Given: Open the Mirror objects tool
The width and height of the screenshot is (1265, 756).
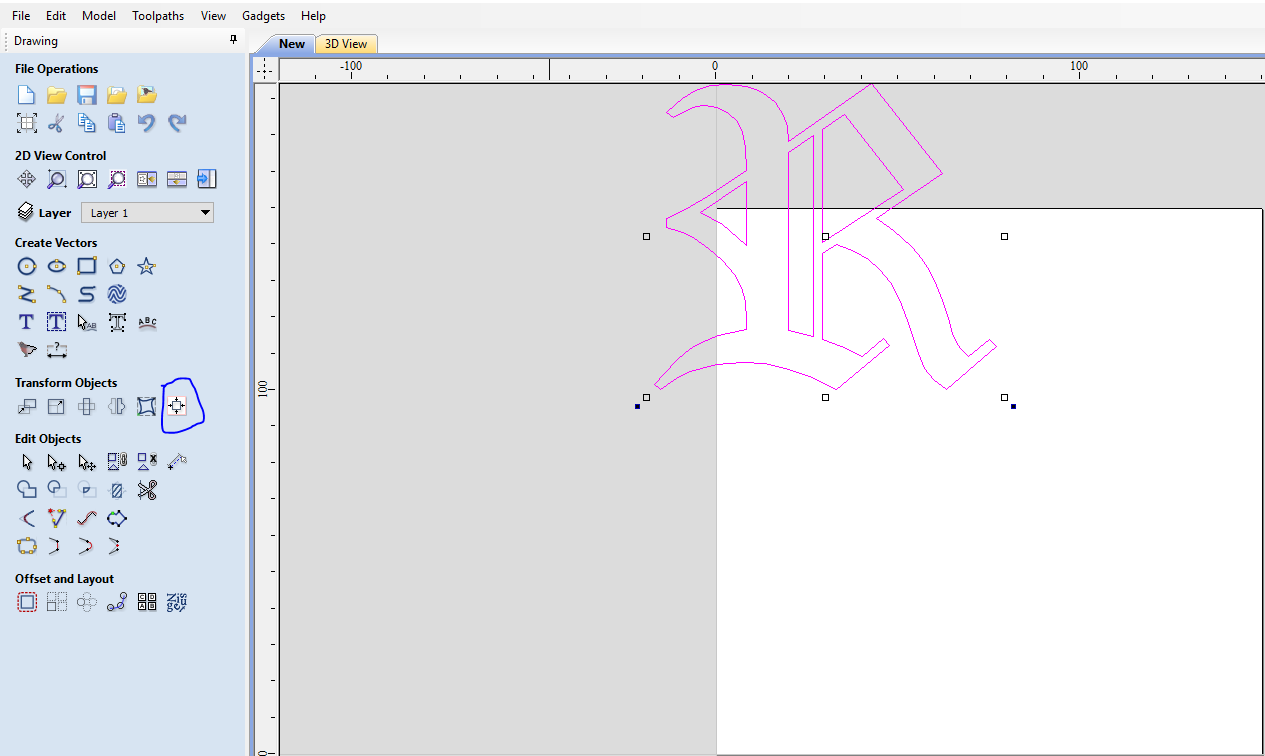Looking at the screenshot, I should 115,406.
